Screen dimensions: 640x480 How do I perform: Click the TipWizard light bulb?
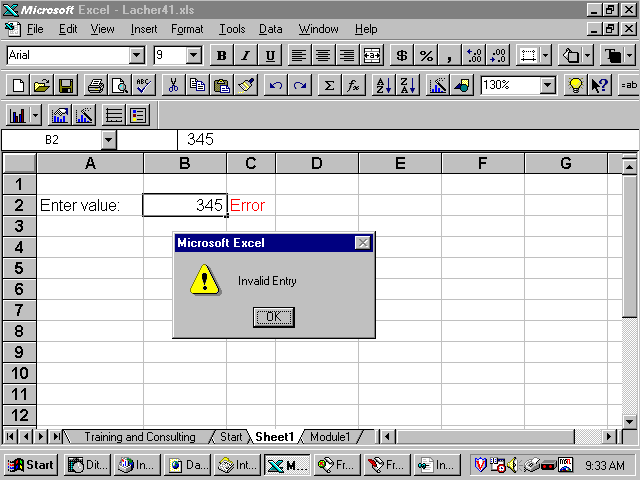[x=576, y=85]
